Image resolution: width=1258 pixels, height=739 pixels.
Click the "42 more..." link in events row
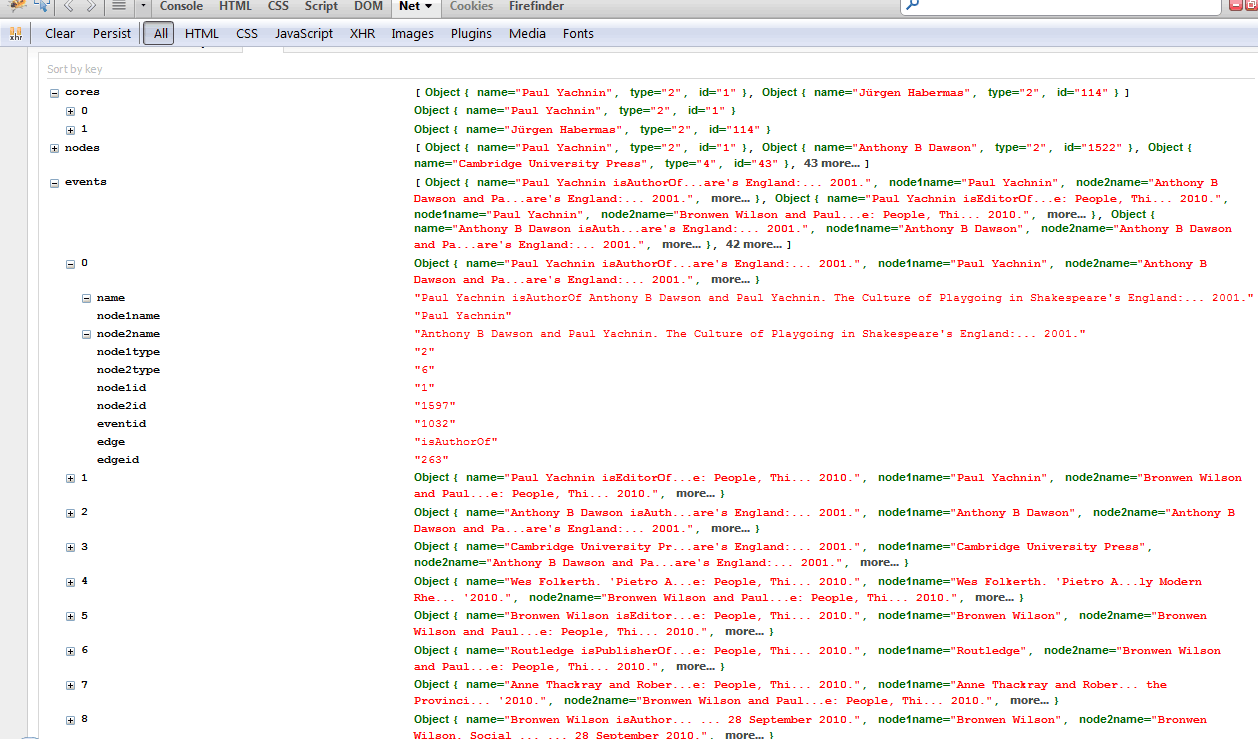[x=755, y=244]
